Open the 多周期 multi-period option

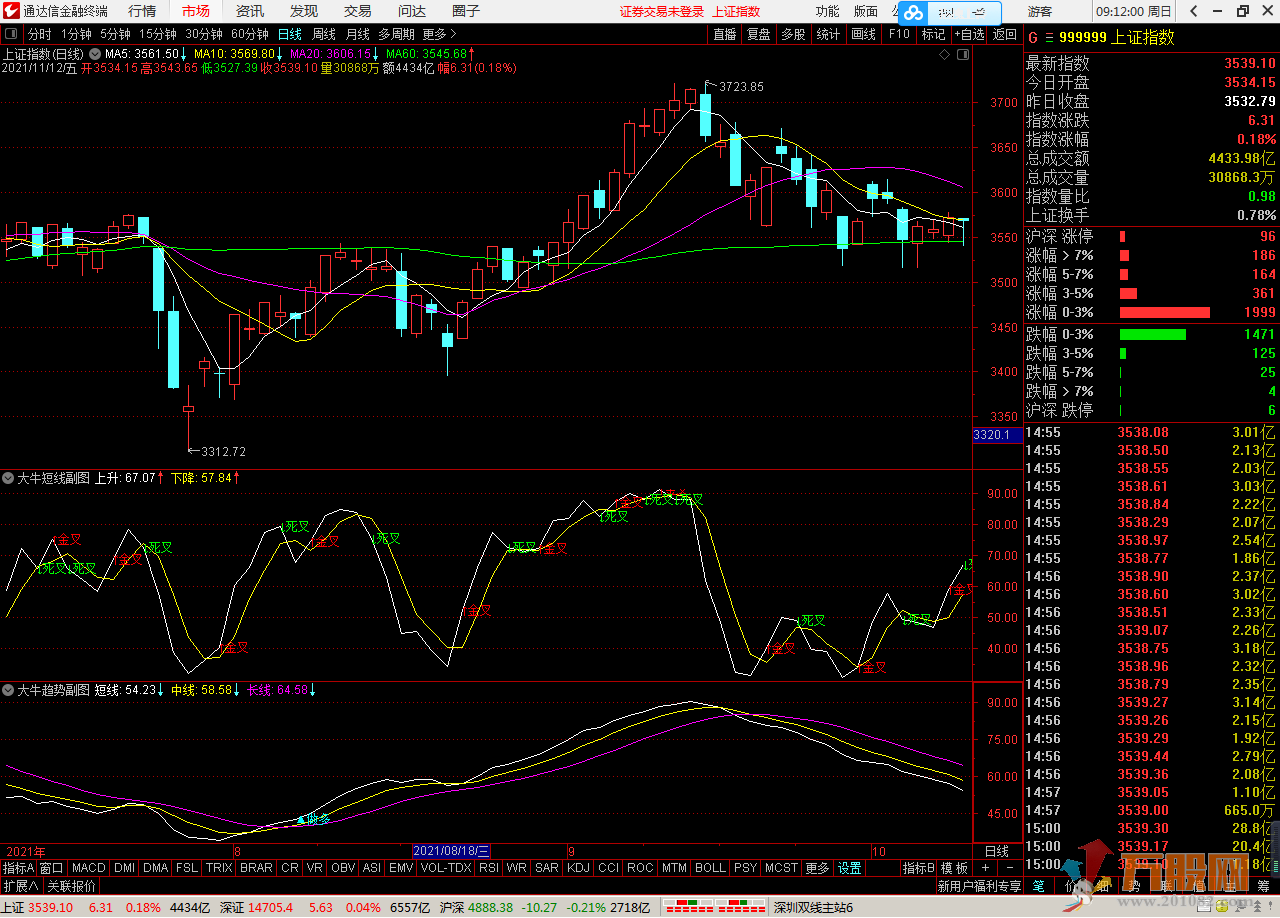click(x=397, y=34)
